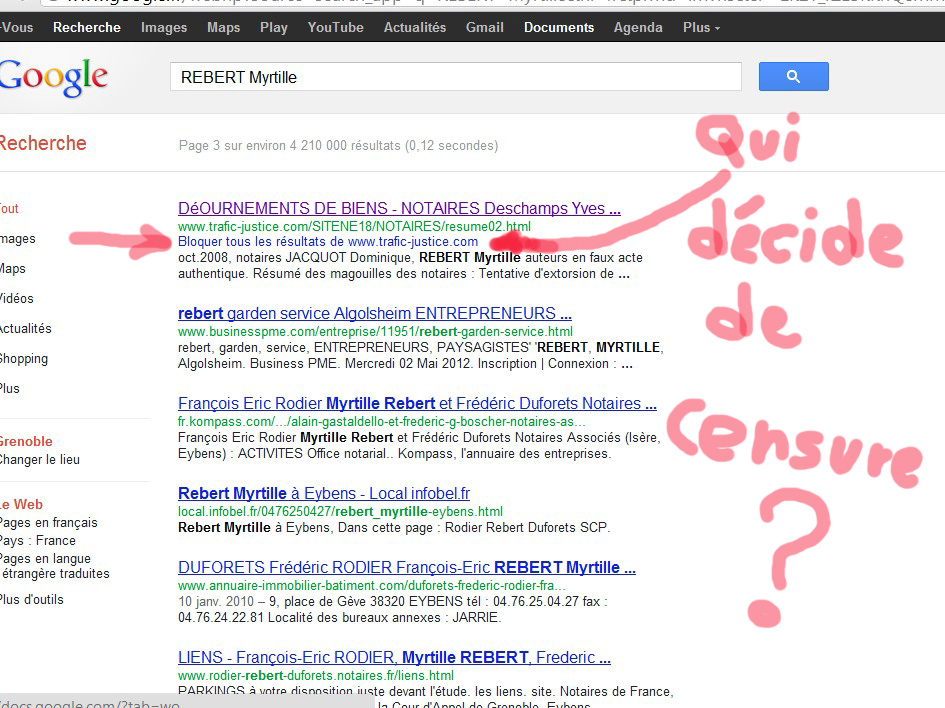This screenshot has width=945, height=708.
Task: Click Changer le lieu under Grenoble
Action: pos(40,459)
